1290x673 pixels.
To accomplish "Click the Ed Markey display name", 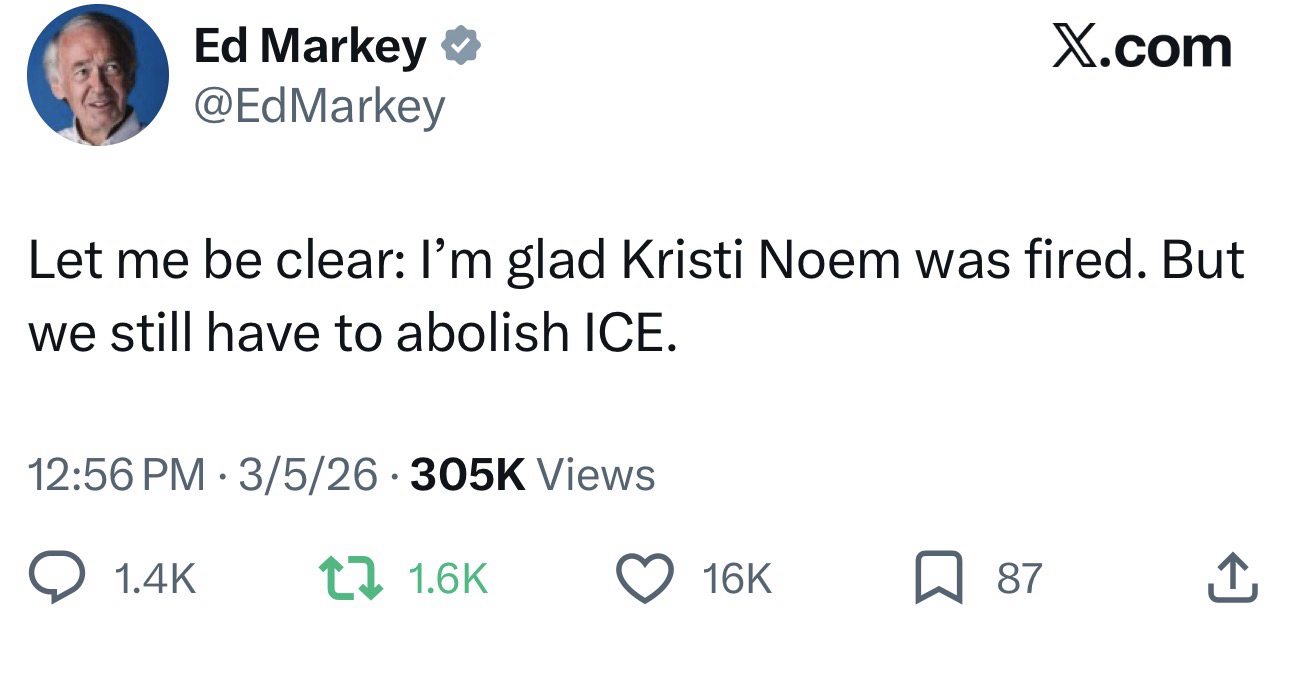I will click(x=309, y=46).
